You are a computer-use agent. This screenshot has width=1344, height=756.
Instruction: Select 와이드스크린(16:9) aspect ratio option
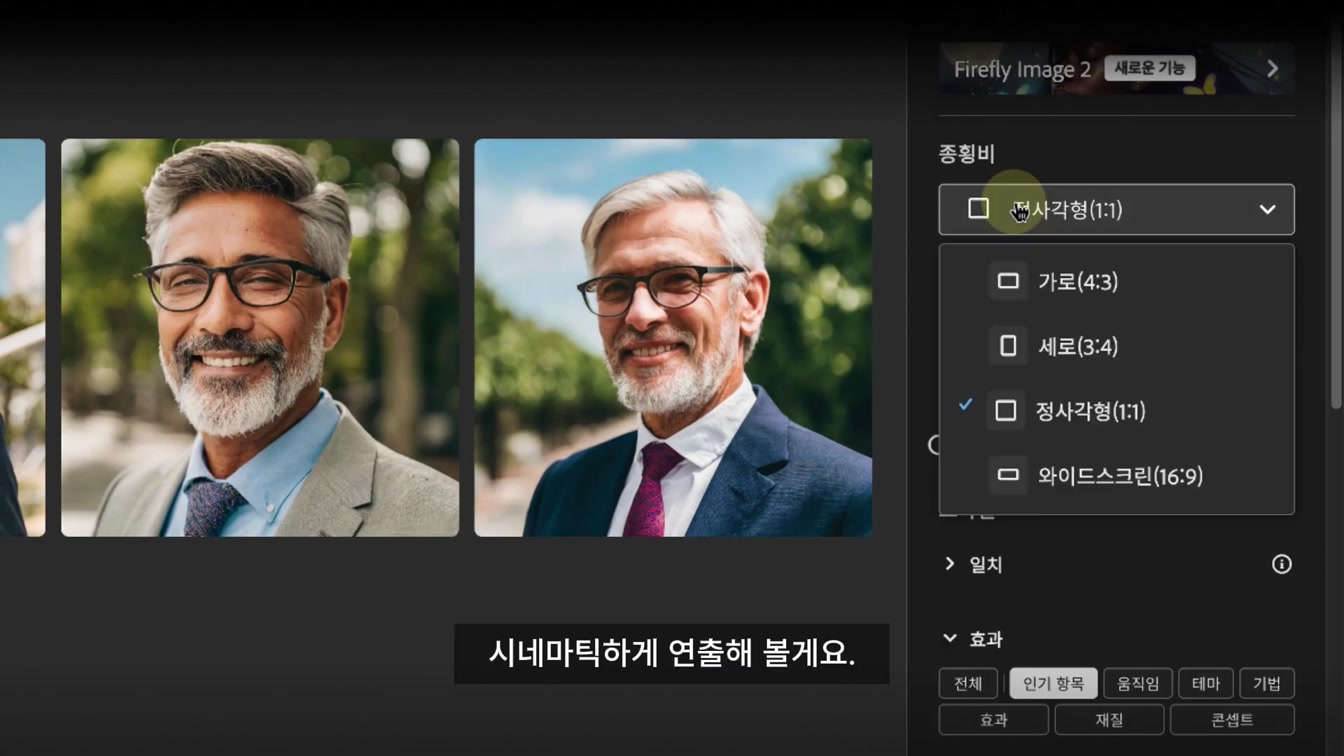click(x=1116, y=476)
